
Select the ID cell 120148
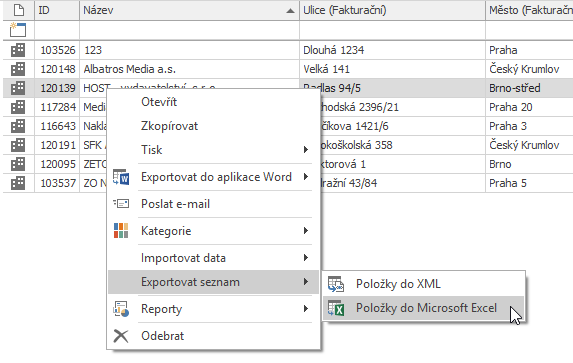click(x=57, y=69)
